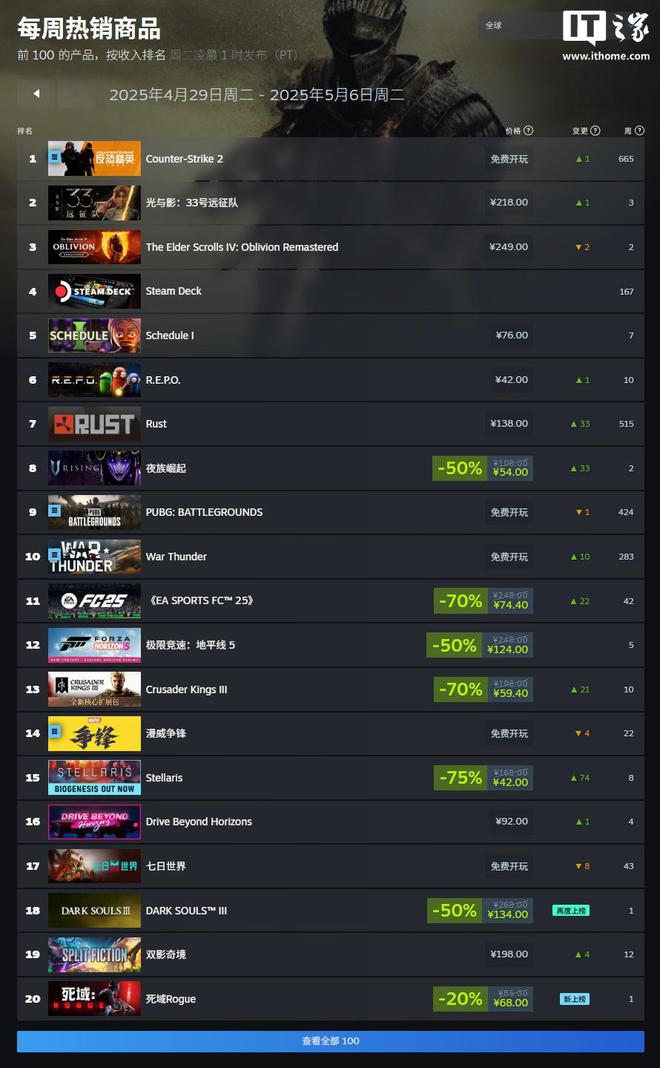Click the -50% discount badge for 夜族崛起

pyautogui.click(x=460, y=468)
